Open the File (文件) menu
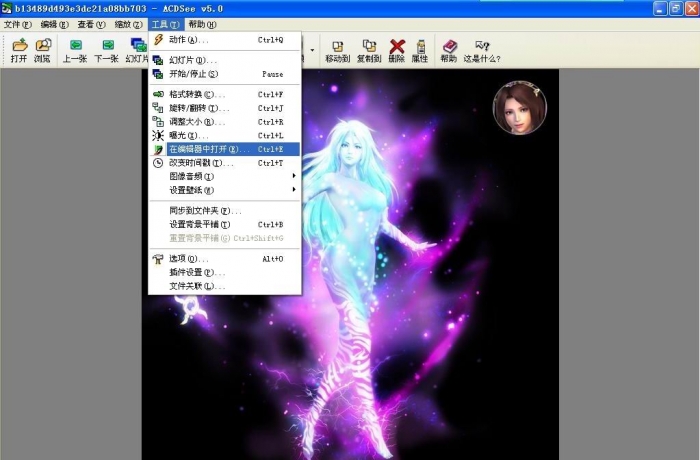Image resolution: width=700 pixels, height=460 pixels. (17, 25)
